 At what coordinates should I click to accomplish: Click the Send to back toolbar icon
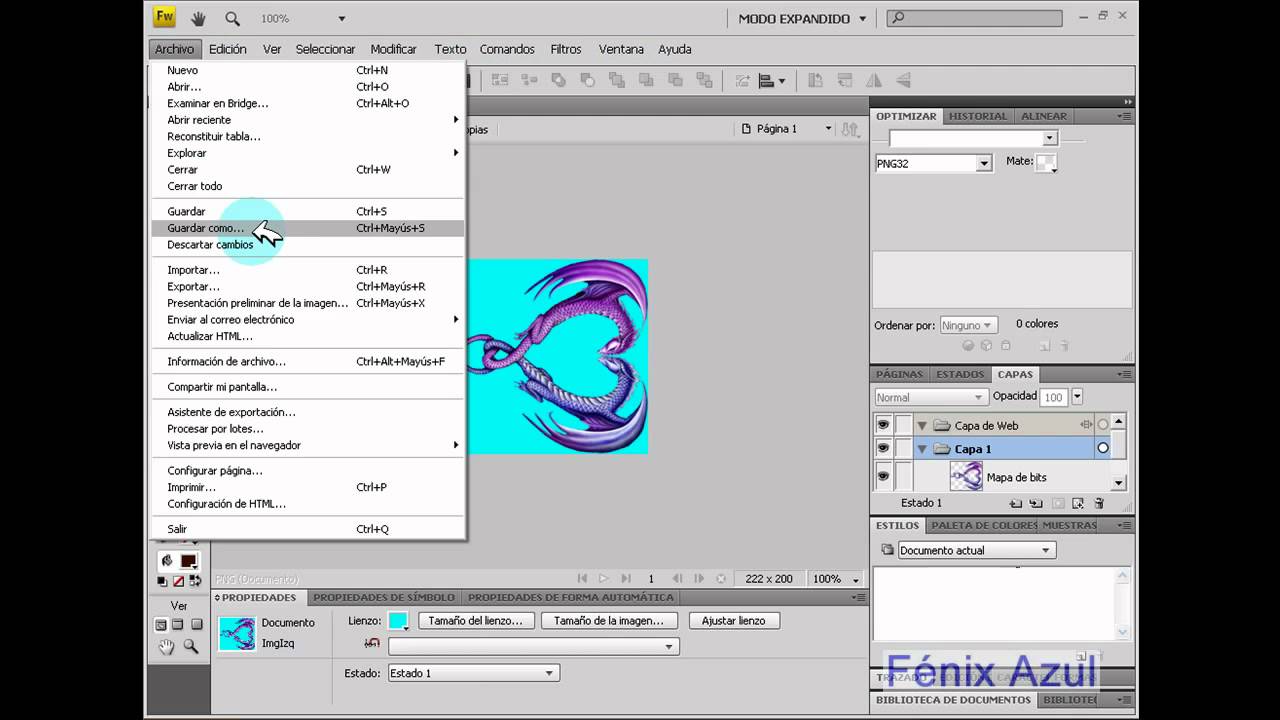(x=704, y=80)
